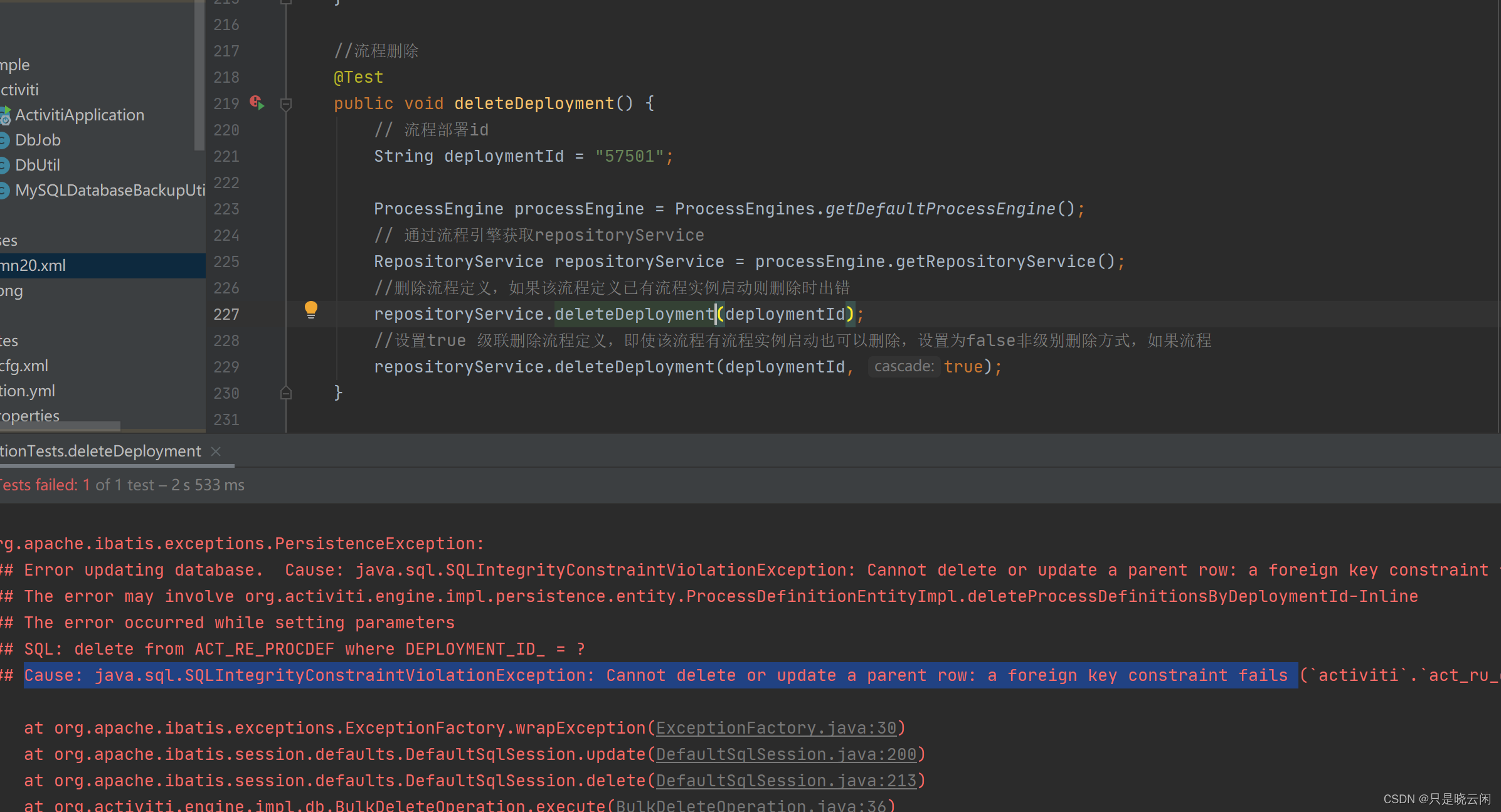Click deleteDeployment call on line 227
Screen dimensions: 1501x812
pyautogui.click(x=634, y=314)
